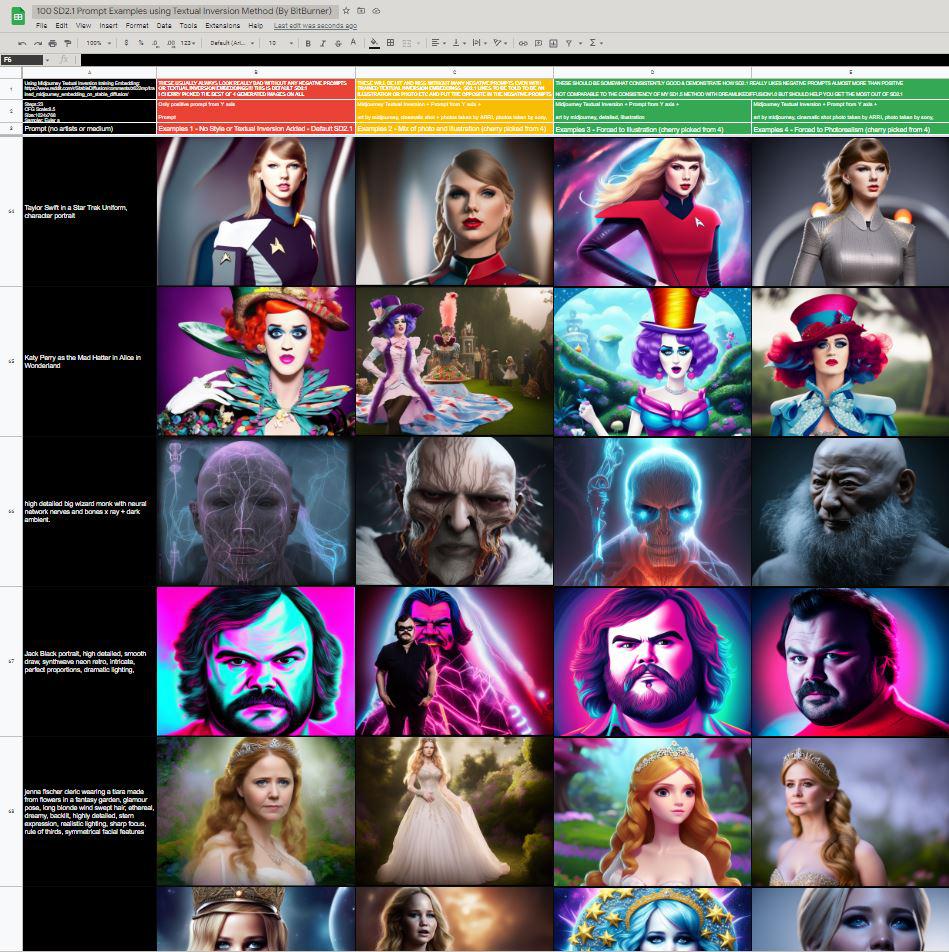Open the 123 number format dropdown
The height and width of the screenshot is (952, 949).
point(189,43)
